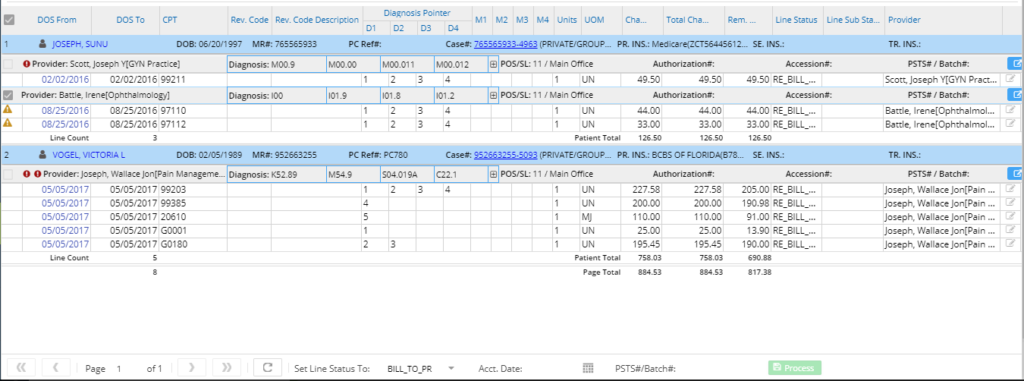Image resolution: width=1024 pixels, height=381 pixels.
Task: Click edit pencil icon on the 99203 line
Action: [1011, 190]
